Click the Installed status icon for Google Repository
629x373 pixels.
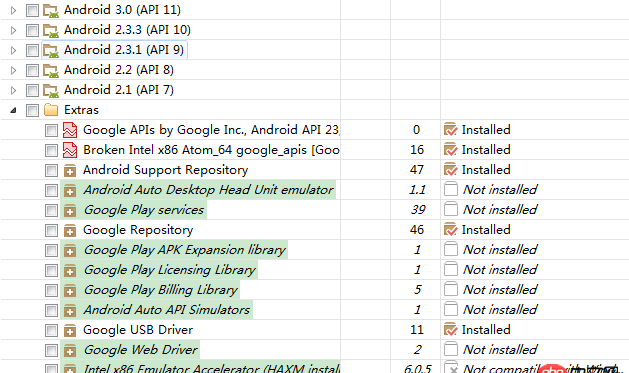450,230
